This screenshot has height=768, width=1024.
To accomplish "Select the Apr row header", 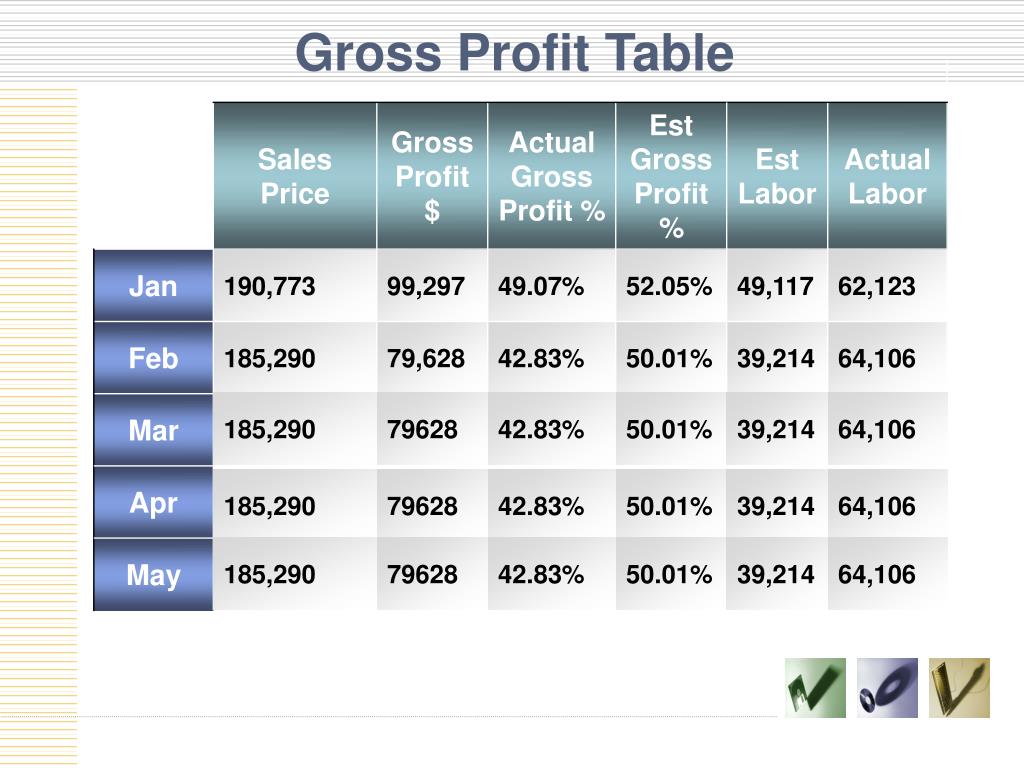I will tap(153, 502).
